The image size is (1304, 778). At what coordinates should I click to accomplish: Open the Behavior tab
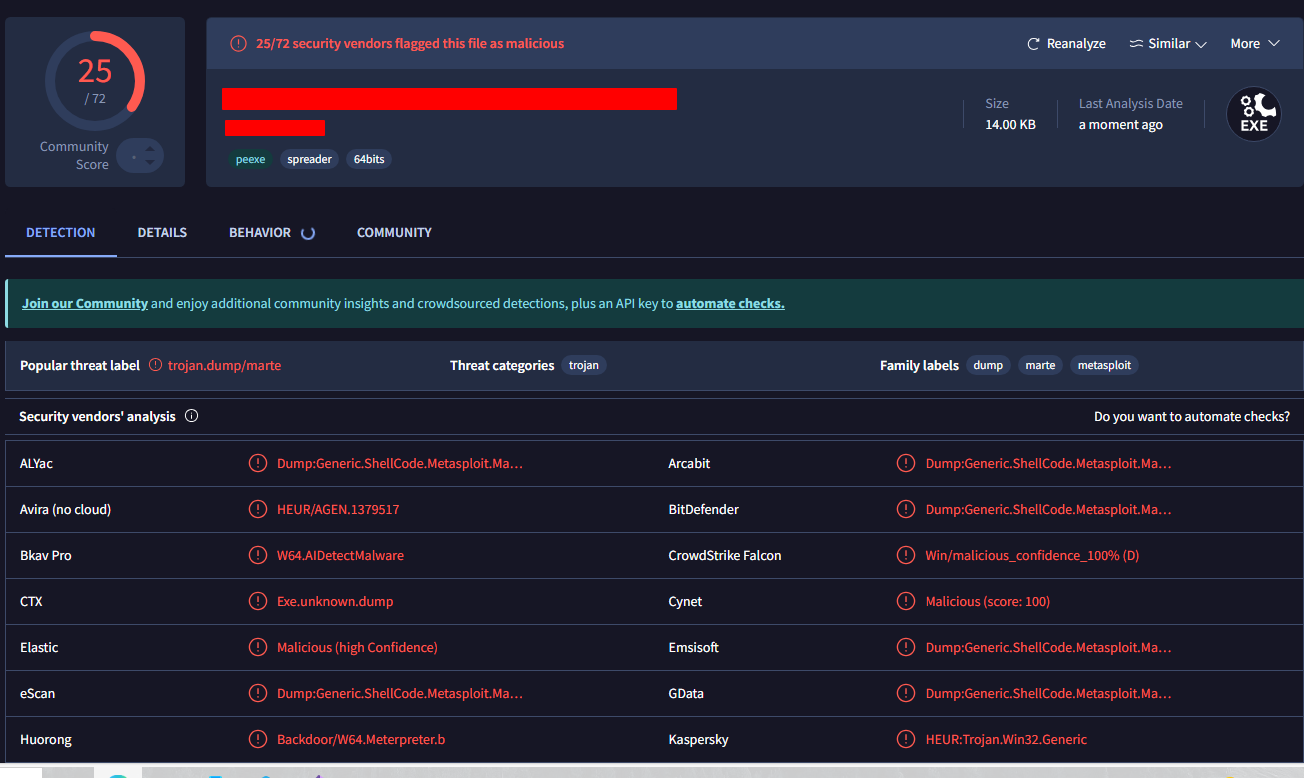(260, 233)
